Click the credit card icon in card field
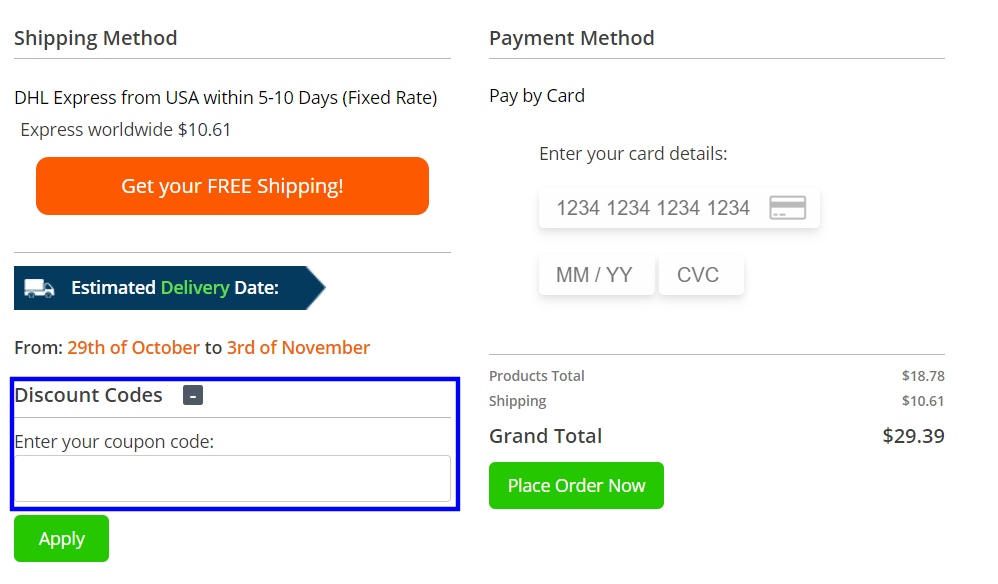The width and height of the screenshot is (998, 584). point(787,208)
